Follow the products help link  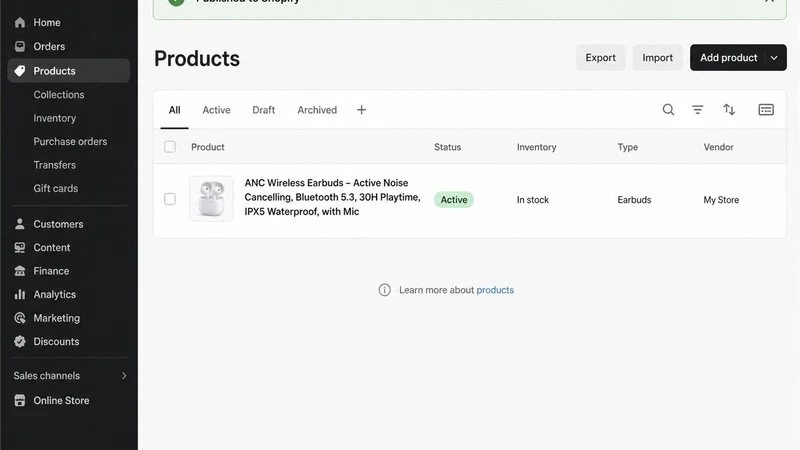click(x=495, y=290)
